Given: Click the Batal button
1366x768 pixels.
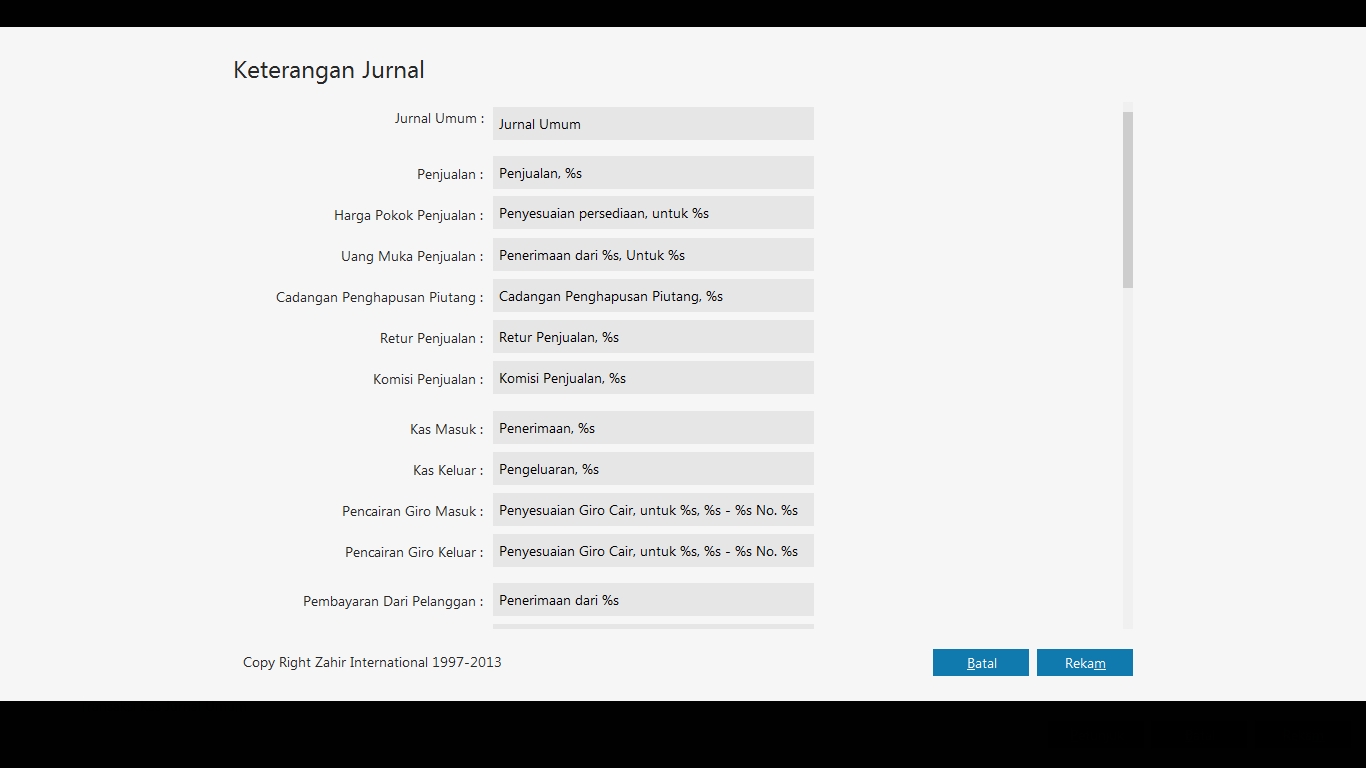Looking at the screenshot, I should 980,663.
